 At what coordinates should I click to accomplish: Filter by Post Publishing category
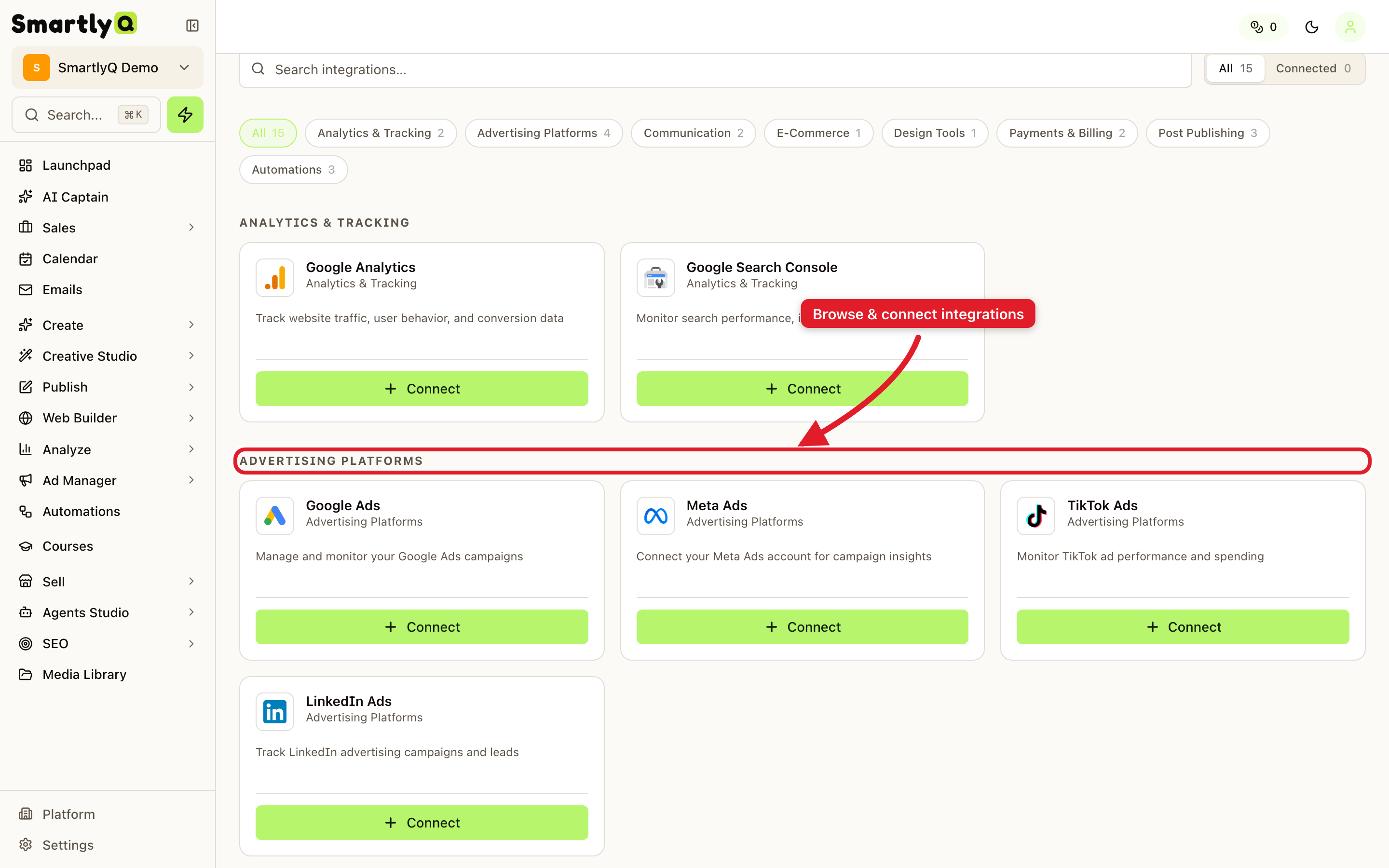tap(1208, 133)
